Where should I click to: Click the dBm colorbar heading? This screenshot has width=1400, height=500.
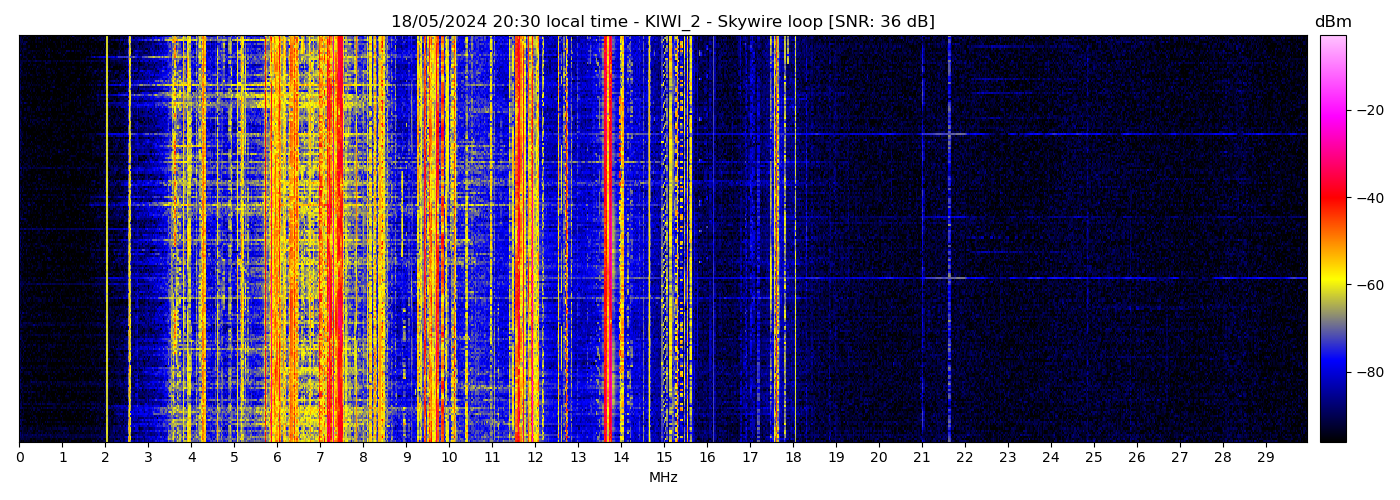tap(1332, 22)
